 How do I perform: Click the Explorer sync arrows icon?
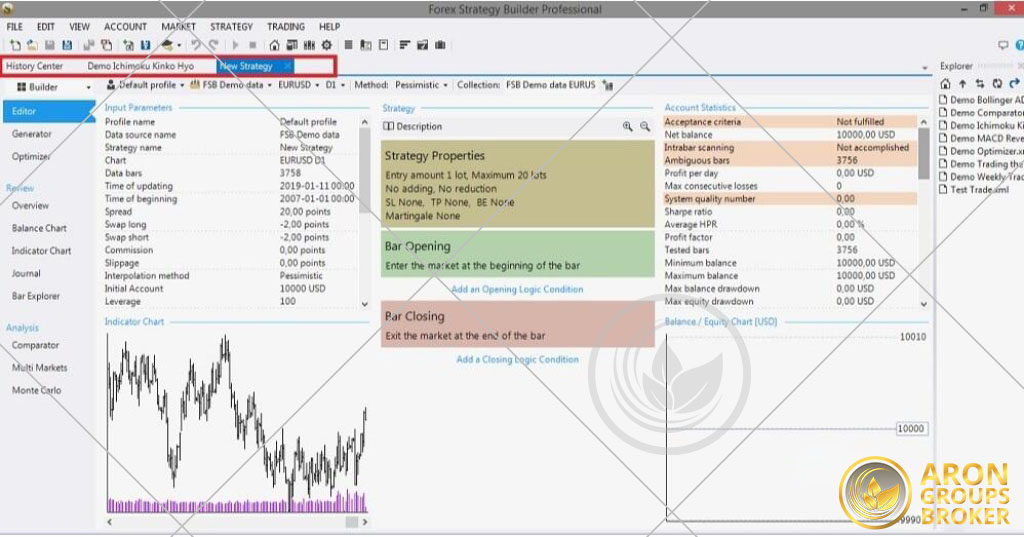(980, 84)
